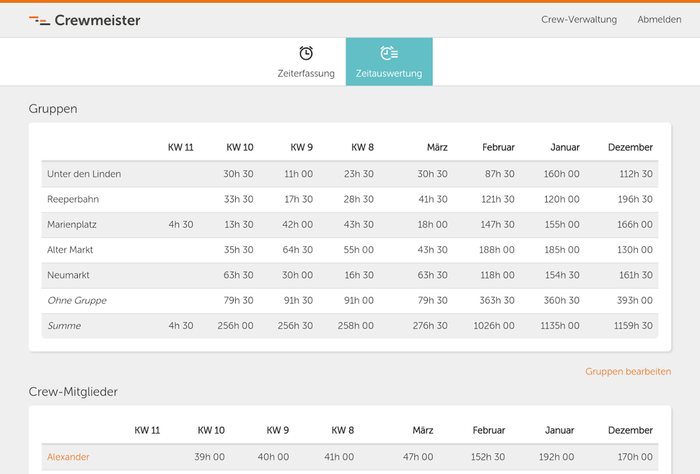This screenshot has height=474, width=700.
Task: Click the Crewmeister logo icon
Action: click(x=39, y=20)
